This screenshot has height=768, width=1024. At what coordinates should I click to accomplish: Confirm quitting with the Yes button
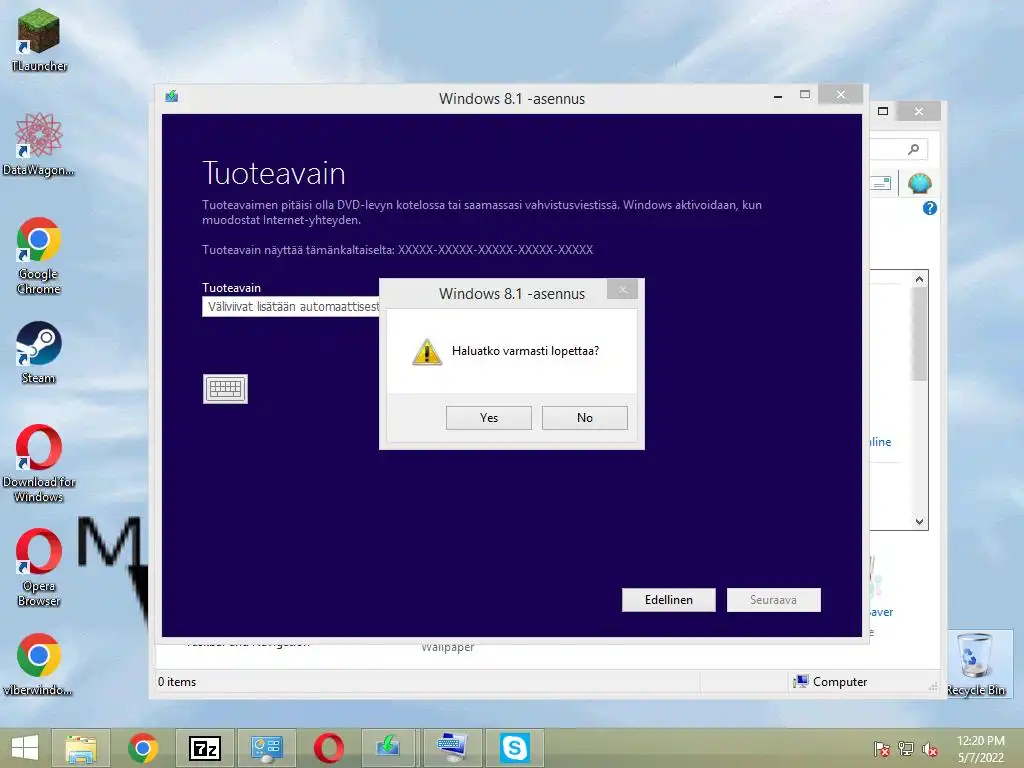pyautogui.click(x=488, y=418)
